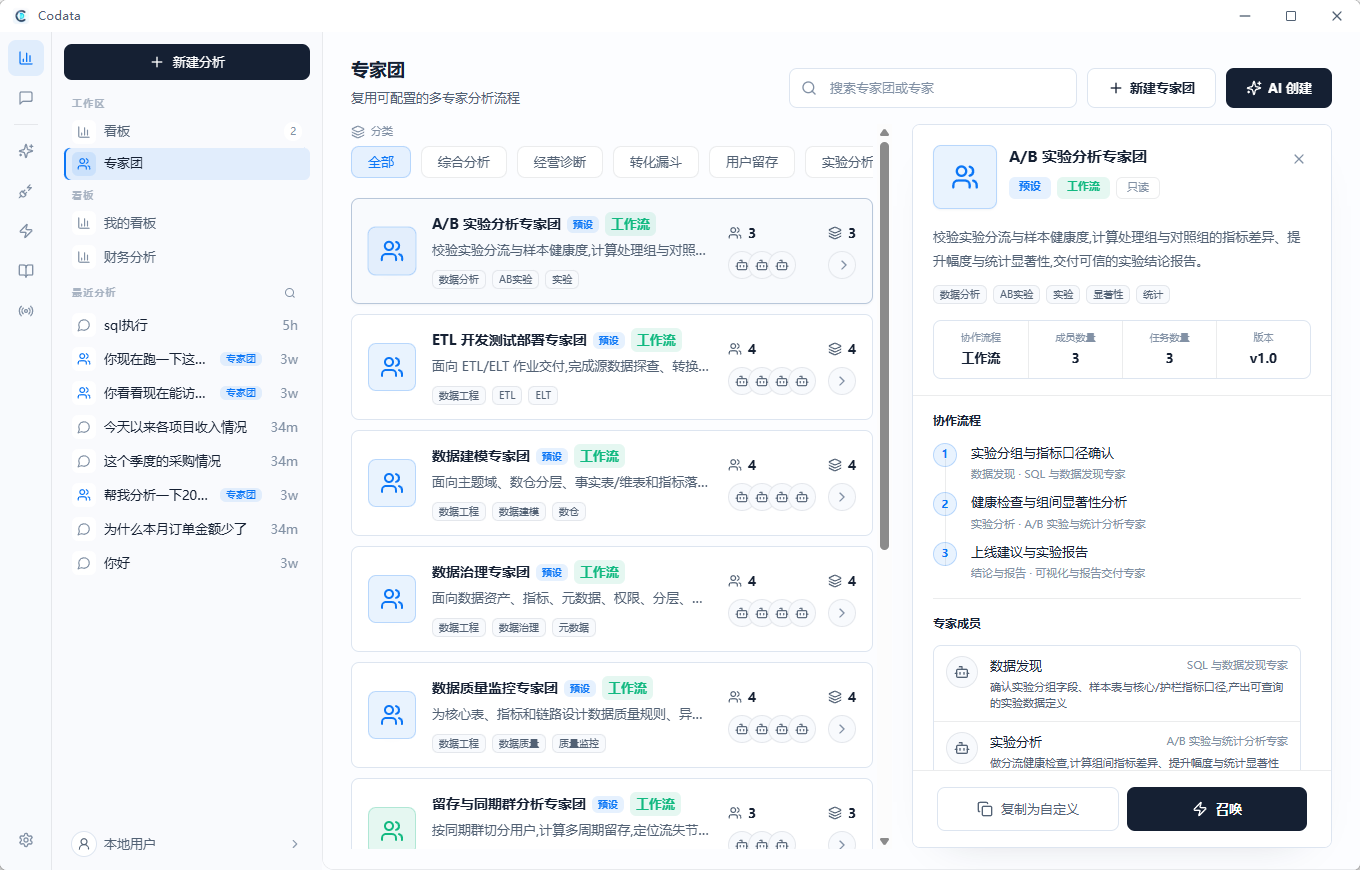This screenshot has width=1360, height=870.
Task: Click the sparkle AI icon in left rail
Action: click(26, 151)
